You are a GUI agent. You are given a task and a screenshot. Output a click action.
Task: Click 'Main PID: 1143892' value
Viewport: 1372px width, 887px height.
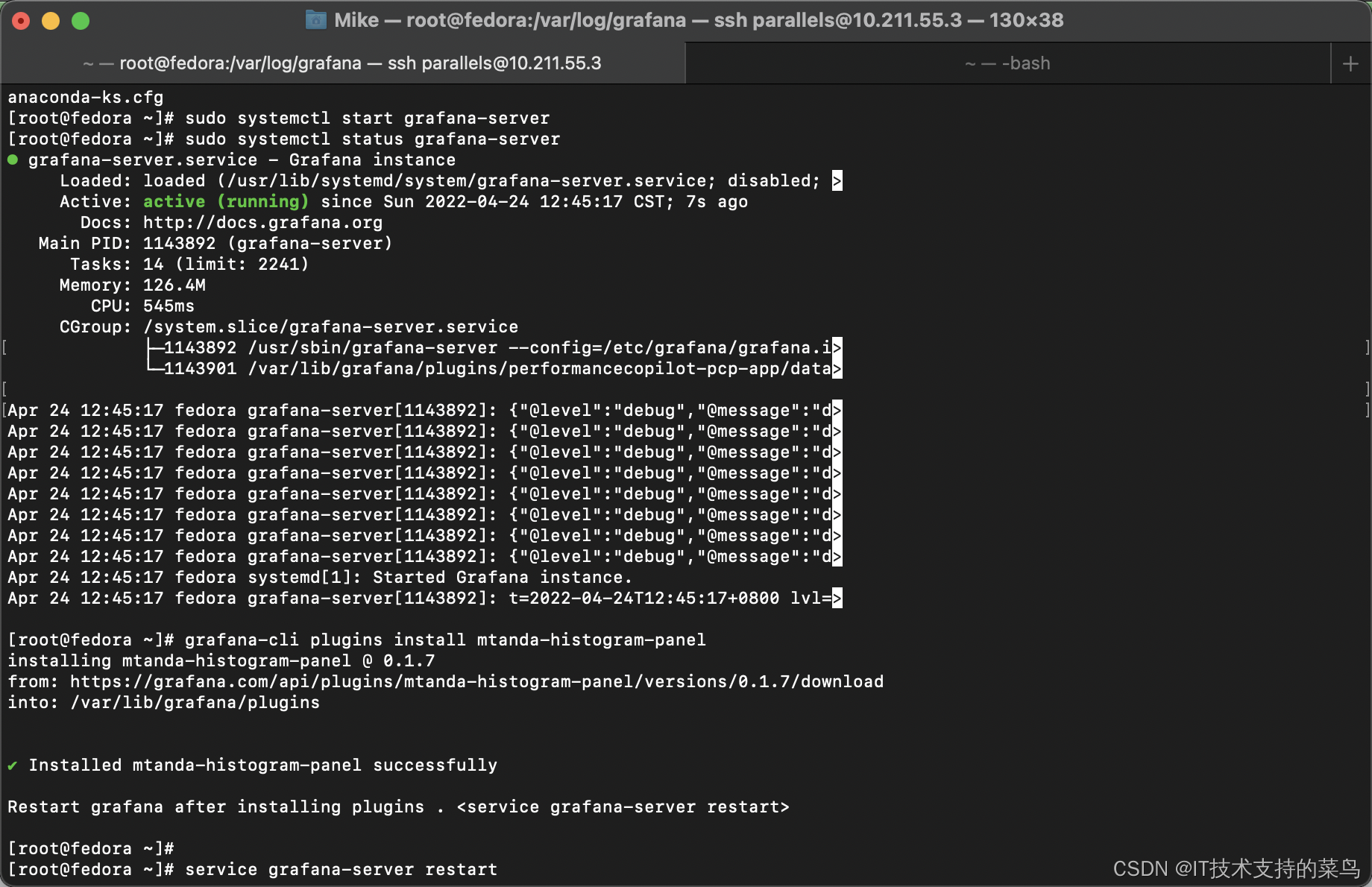point(179,243)
